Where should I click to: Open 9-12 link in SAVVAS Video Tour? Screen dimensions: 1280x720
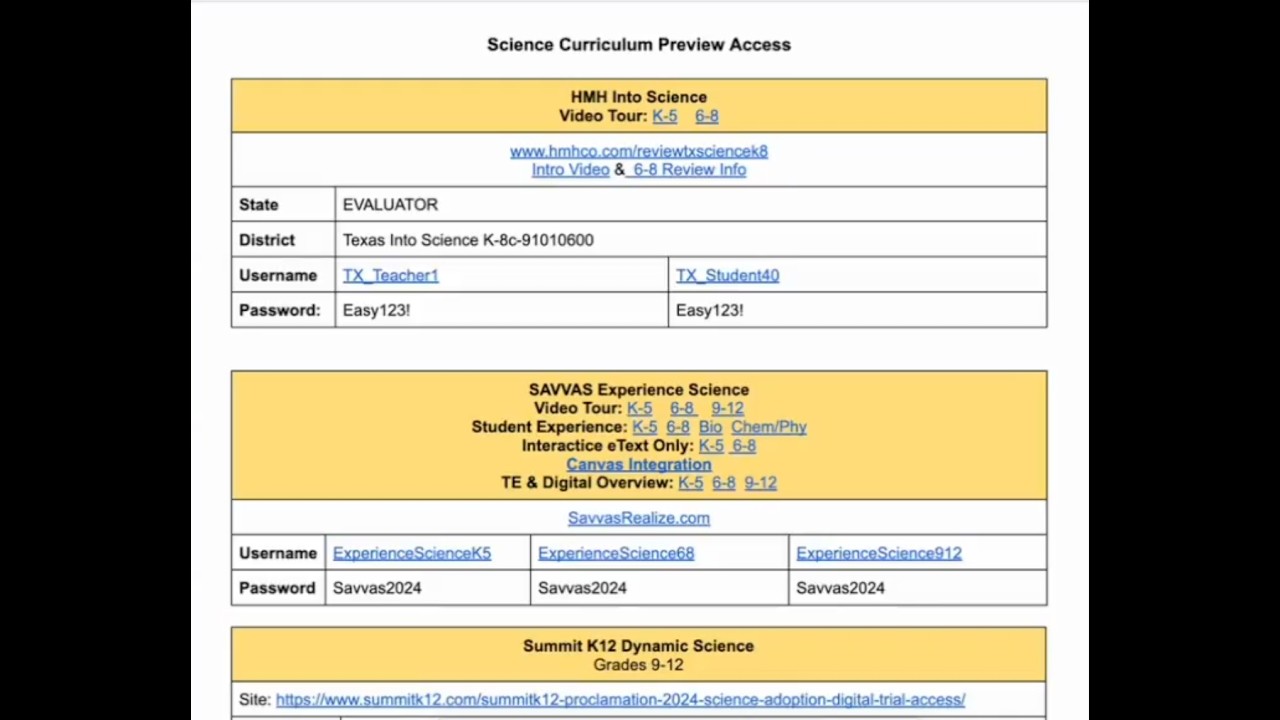727,408
